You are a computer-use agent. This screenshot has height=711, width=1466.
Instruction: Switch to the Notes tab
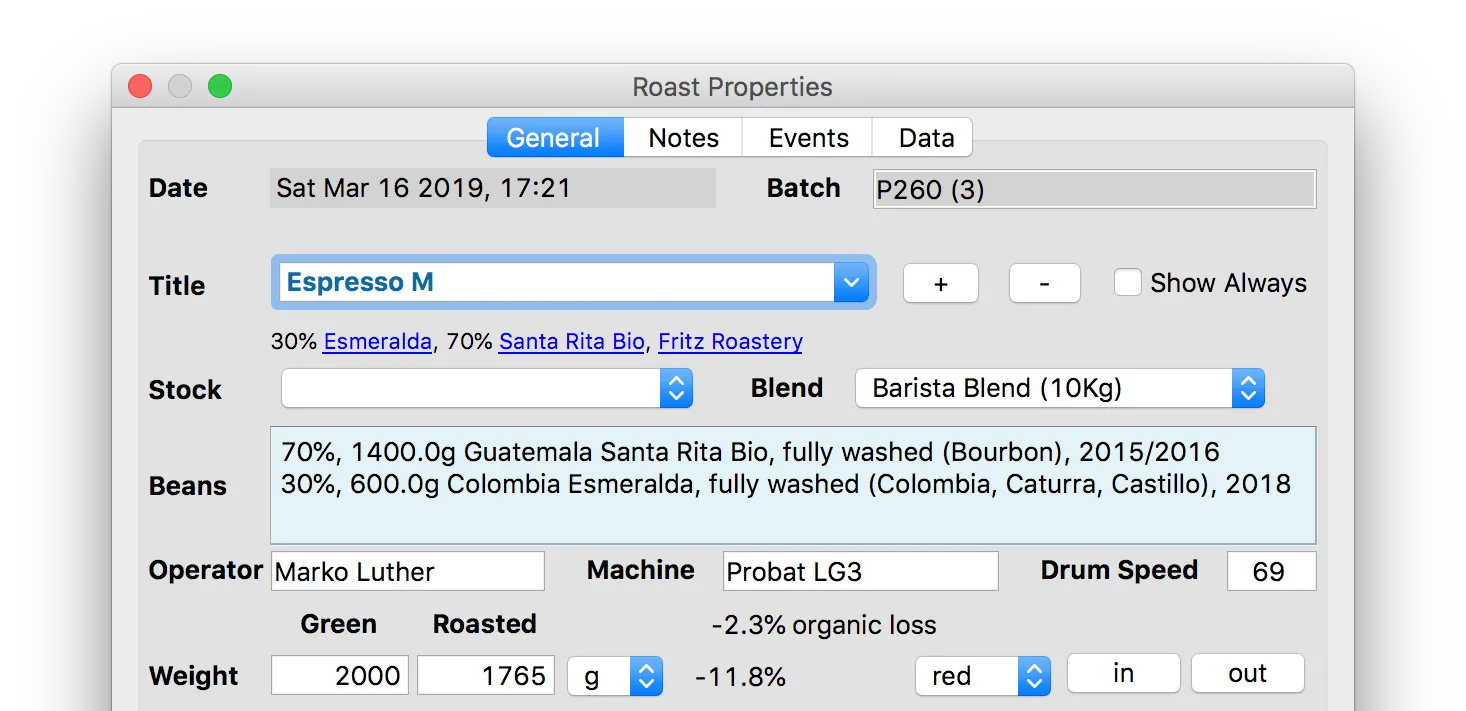pos(683,138)
